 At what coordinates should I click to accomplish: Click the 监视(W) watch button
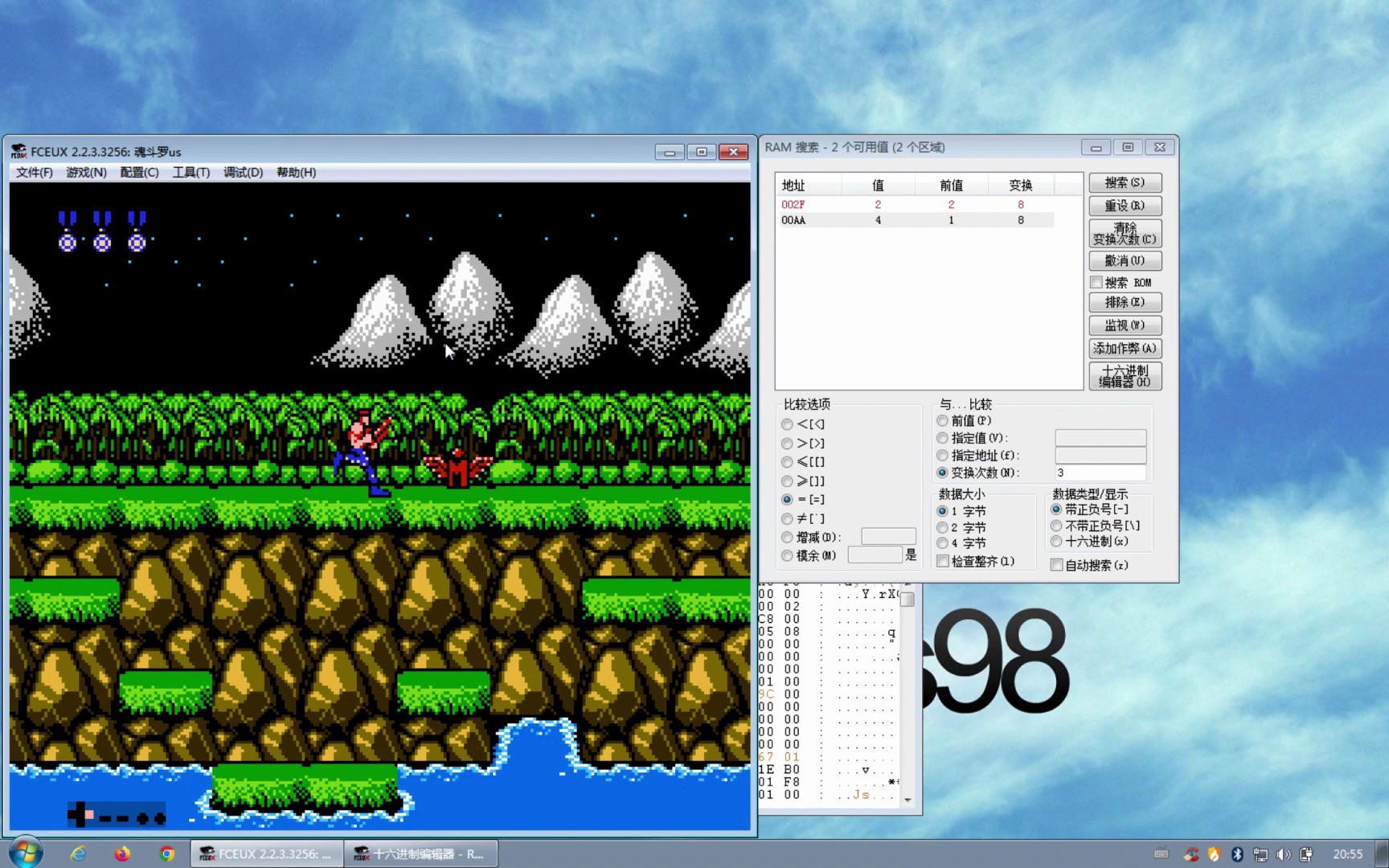pyautogui.click(x=1125, y=325)
